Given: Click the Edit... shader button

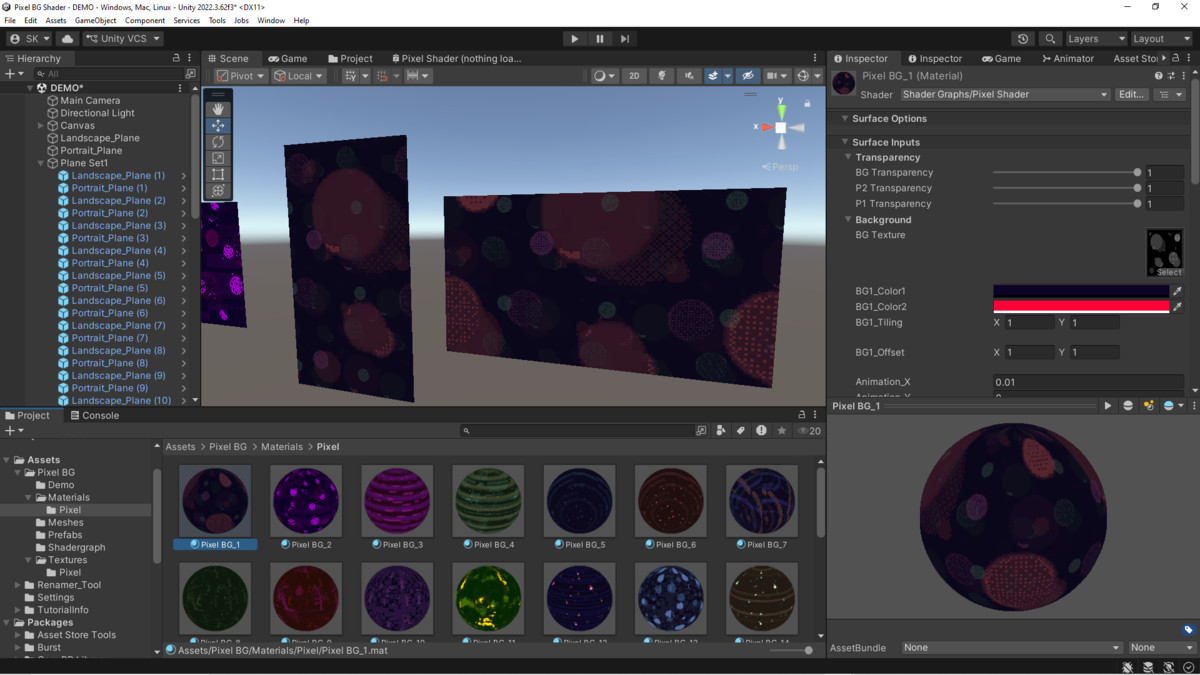Looking at the screenshot, I should (1132, 94).
